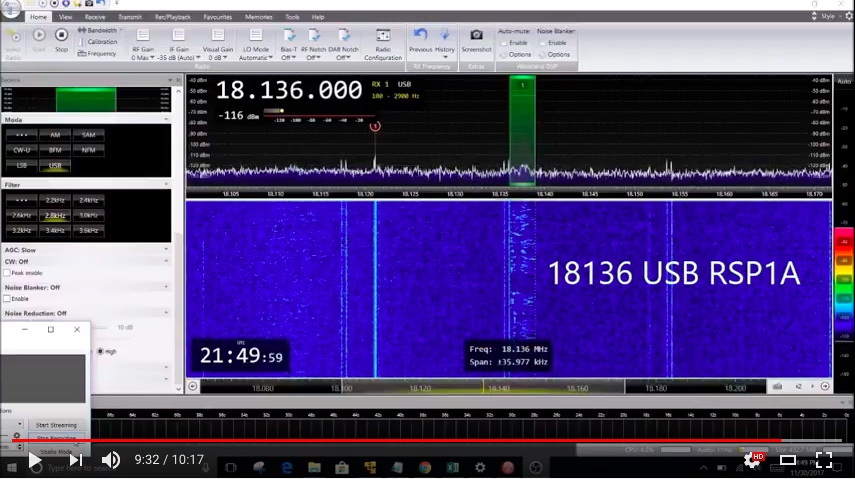Enable the Noise Blanker checkbox in side panel

(x=7, y=298)
